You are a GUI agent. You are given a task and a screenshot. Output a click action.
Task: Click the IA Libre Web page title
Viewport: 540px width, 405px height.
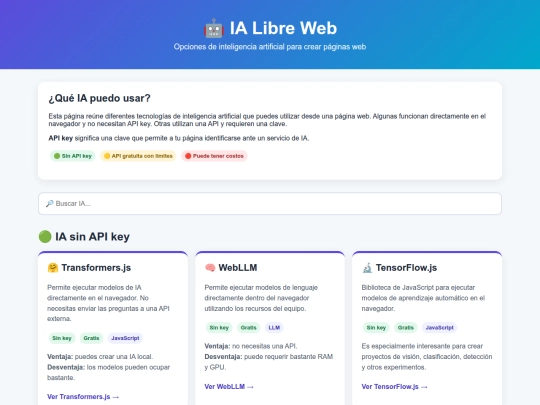tap(283, 28)
